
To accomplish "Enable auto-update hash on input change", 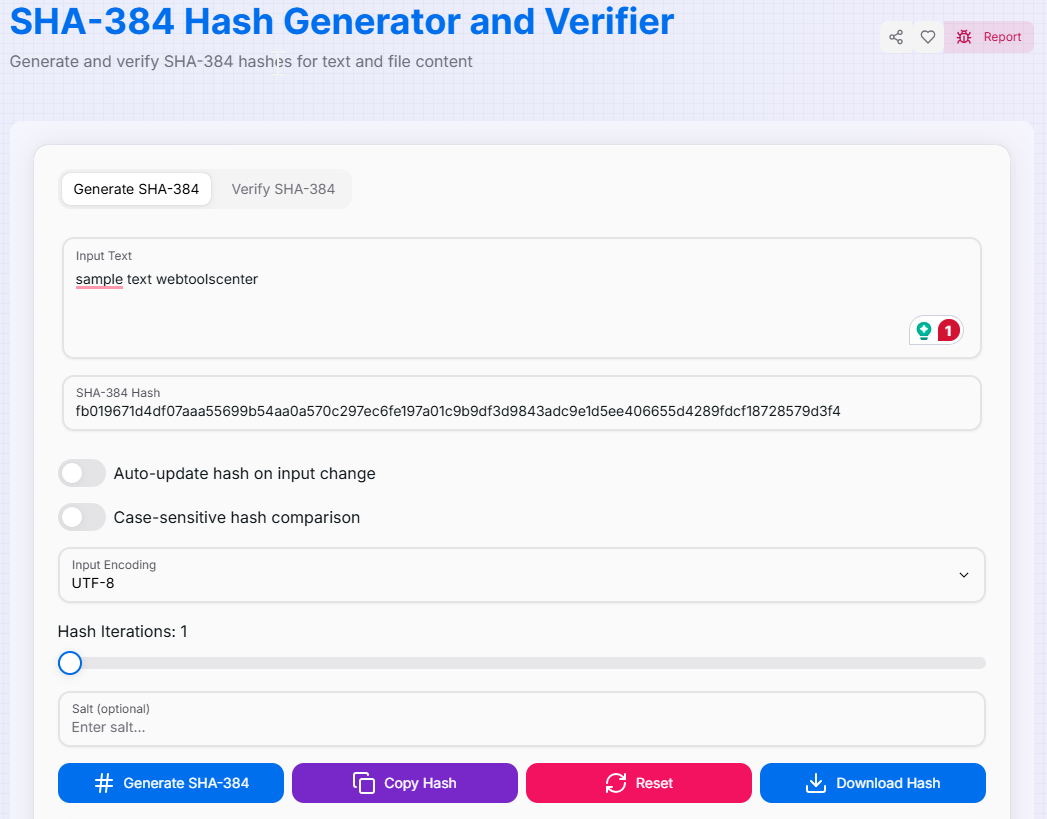I will pyautogui.click(x=82, y=472).
